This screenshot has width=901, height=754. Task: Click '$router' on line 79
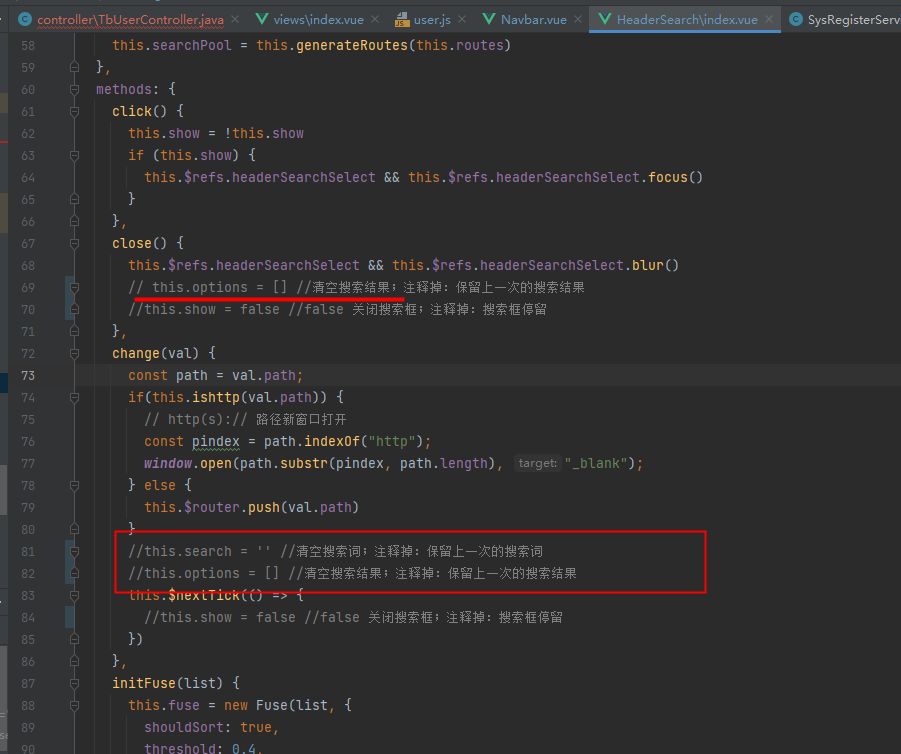(211, 507)
